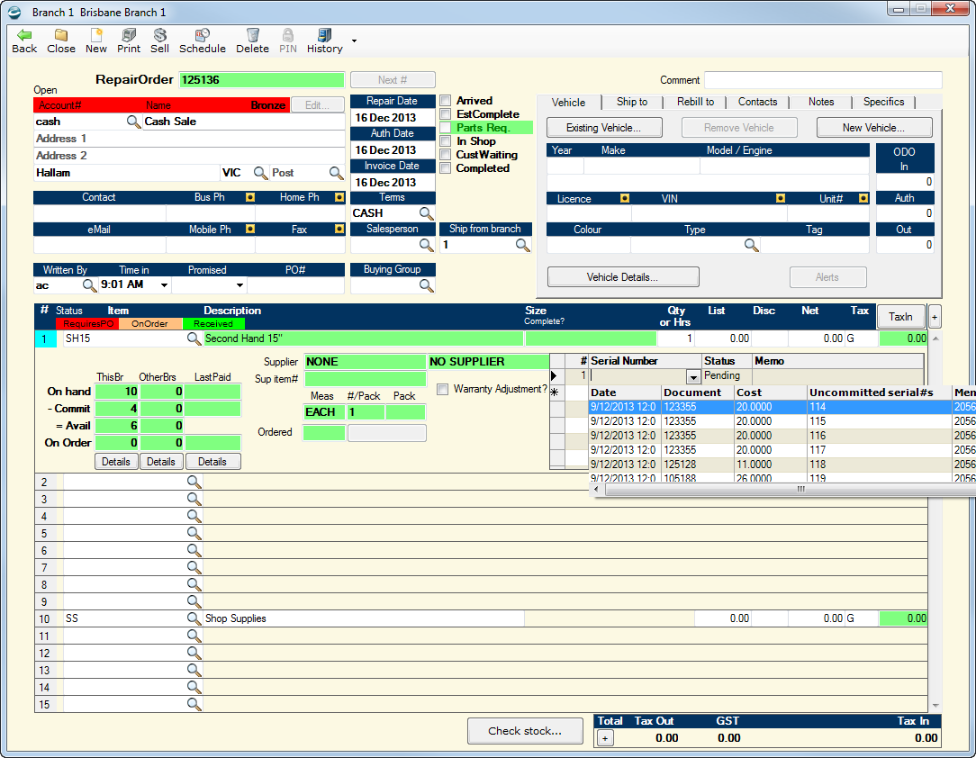Click the Terms lookup magnifier next to CASH

coord(426,213)
